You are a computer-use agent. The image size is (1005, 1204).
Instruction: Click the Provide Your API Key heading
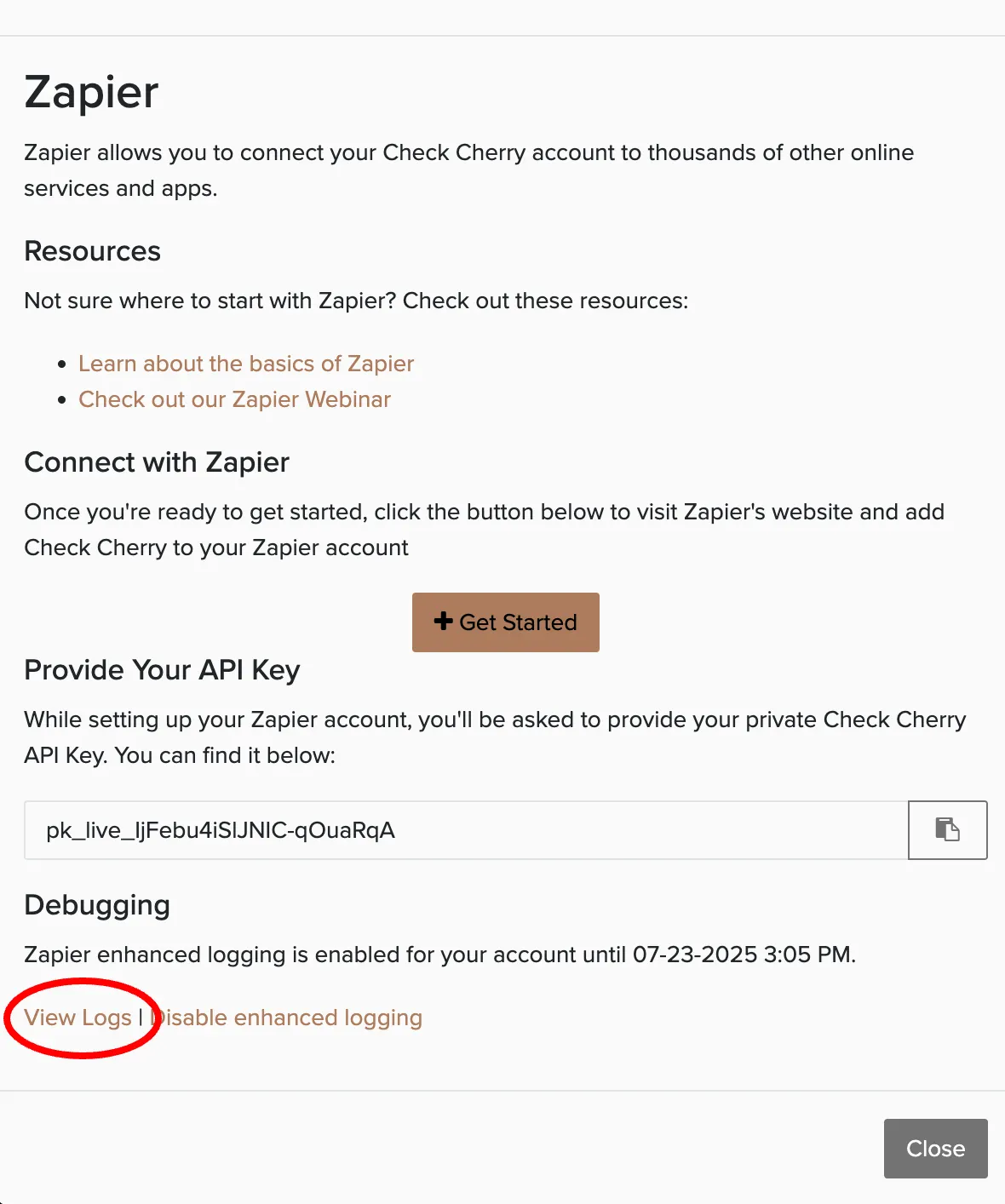[x=162, y=670]
